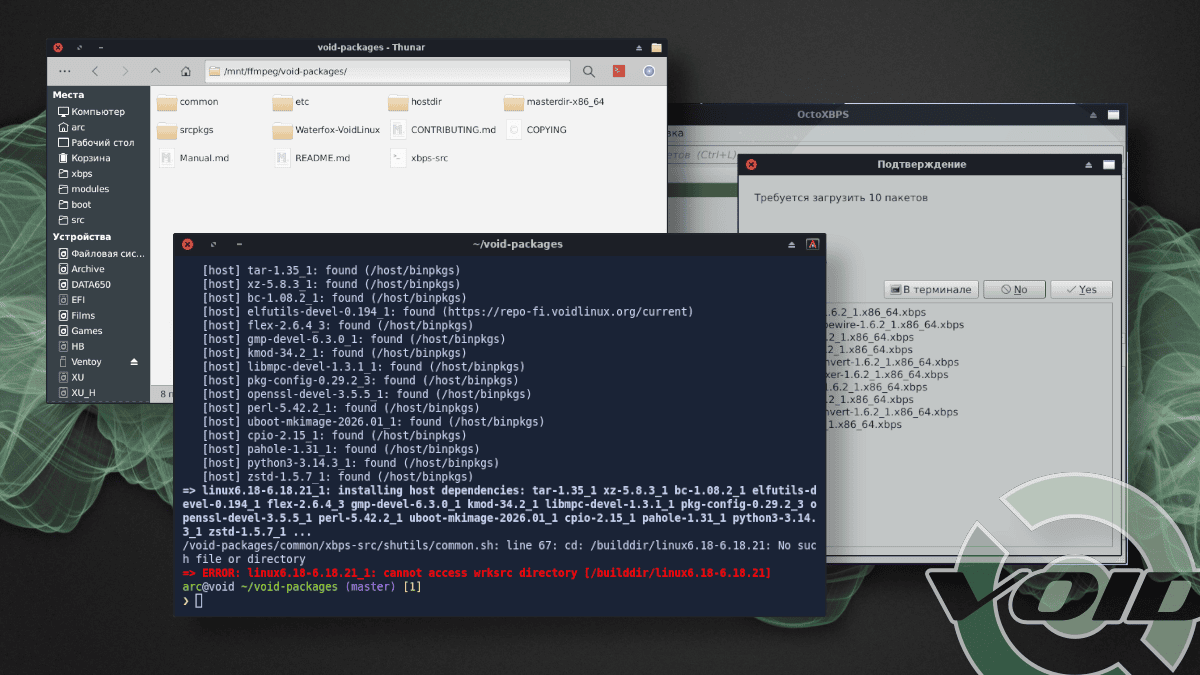This screenshot has height=675, width=1200.
Task: Select the srcpkgs folder
Action: tap(186, 130)
